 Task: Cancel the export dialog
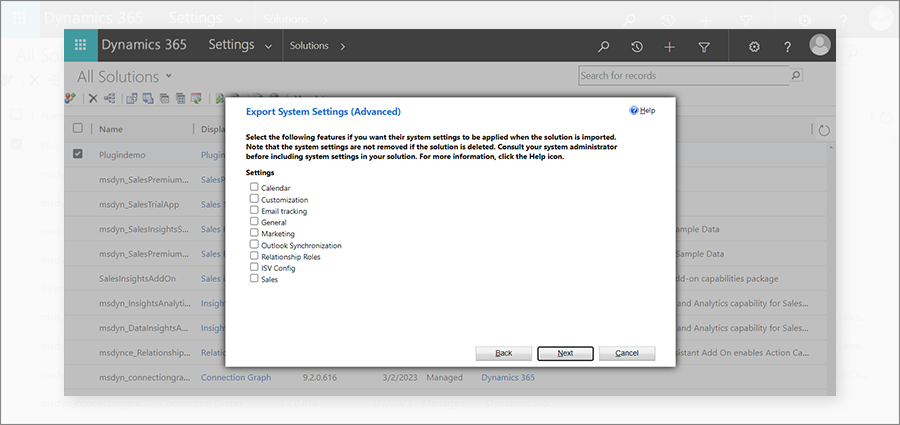pos(627,353)
